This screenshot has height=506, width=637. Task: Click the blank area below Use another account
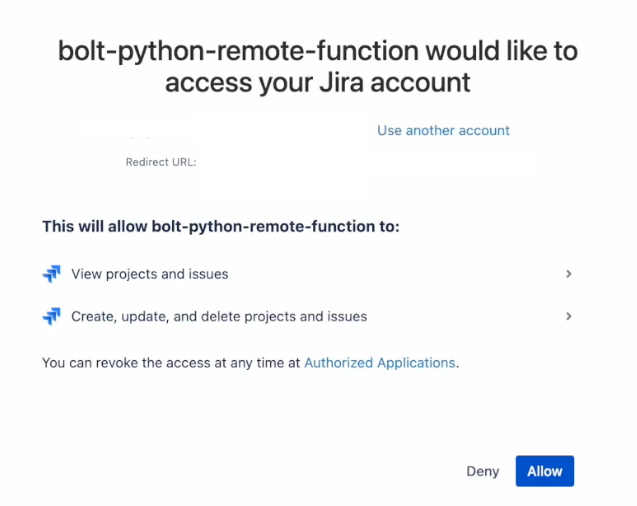(450, 170)
